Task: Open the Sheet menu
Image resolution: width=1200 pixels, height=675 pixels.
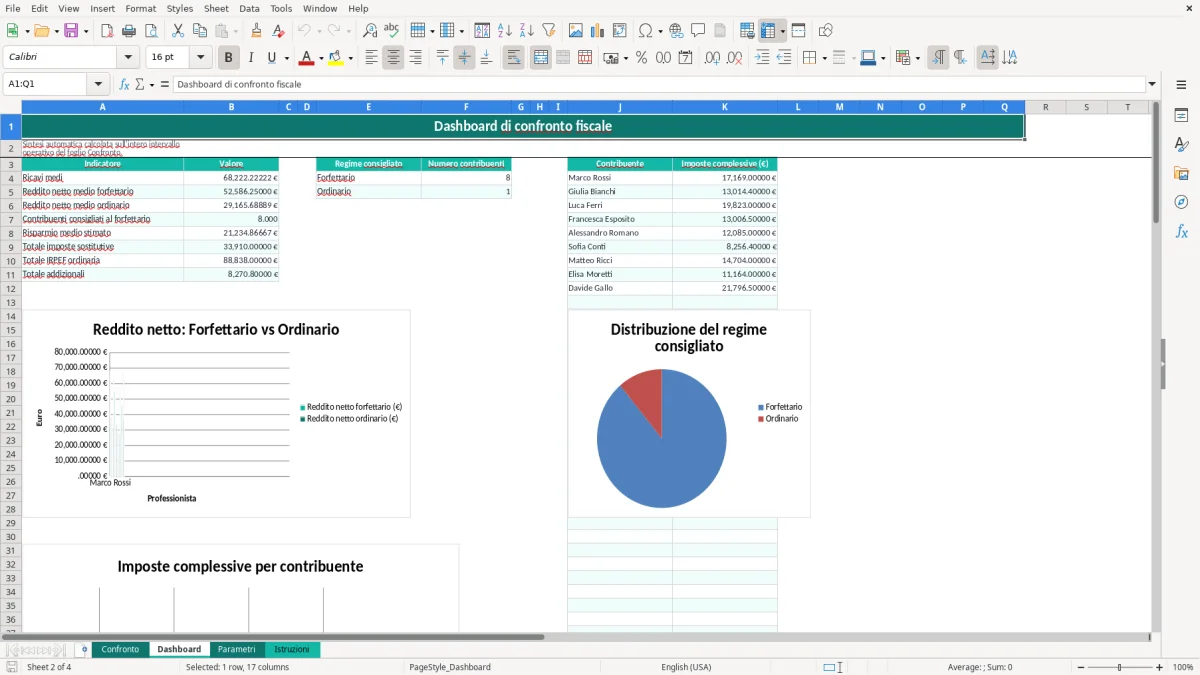Action: tap(216, 8)
